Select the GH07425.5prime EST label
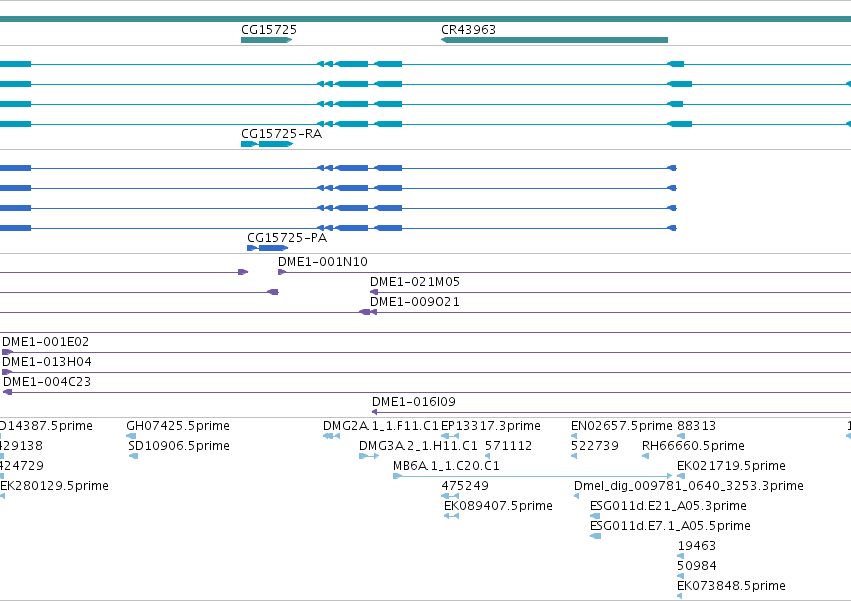Screen dimensions: 851x601 [x=178, y=426]
